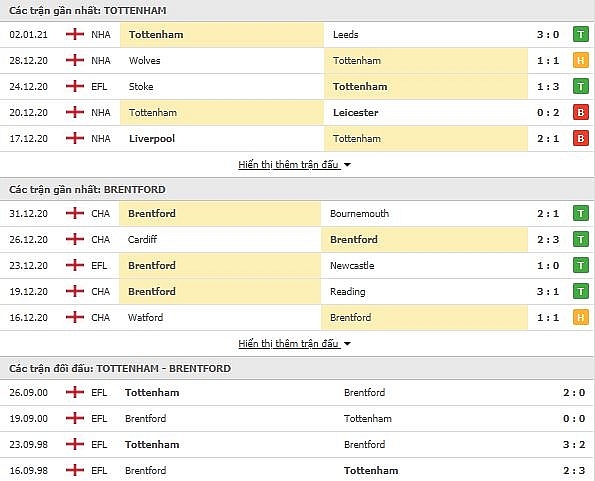Click England flag icon on 26.09.00 row
The height and width of the screenshot is (481, 595).
click(75, 392)
